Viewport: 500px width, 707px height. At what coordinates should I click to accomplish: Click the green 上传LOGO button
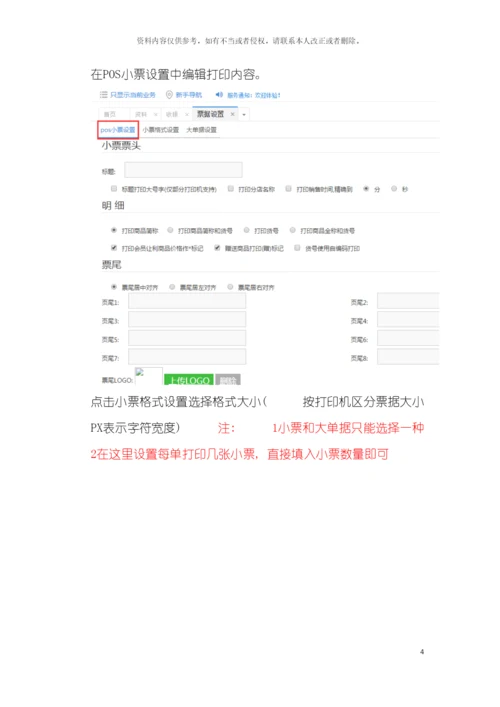pyautogui.click(x=189, y=380)
